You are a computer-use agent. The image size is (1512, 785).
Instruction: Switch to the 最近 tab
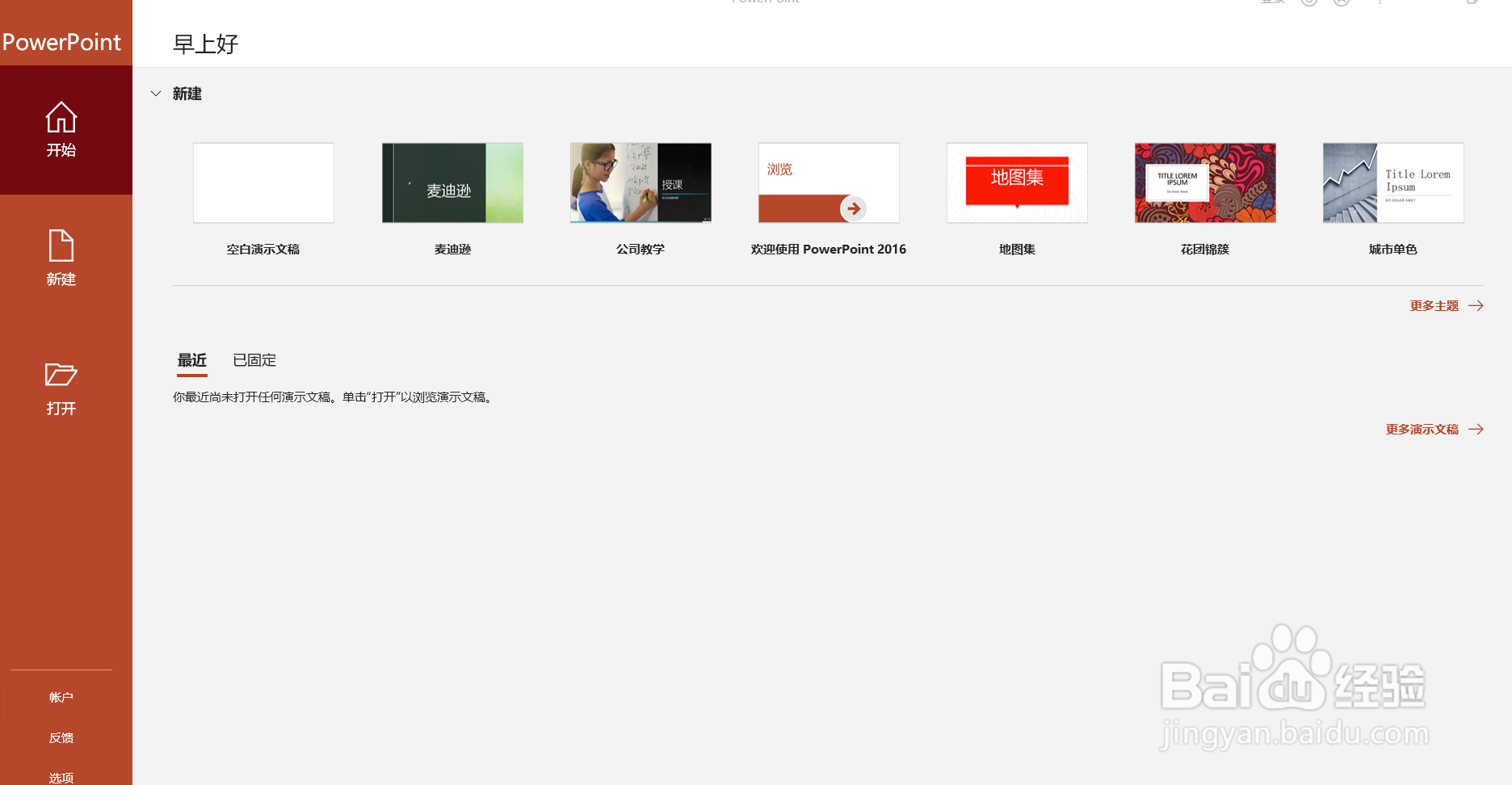(x=192, y=360)
